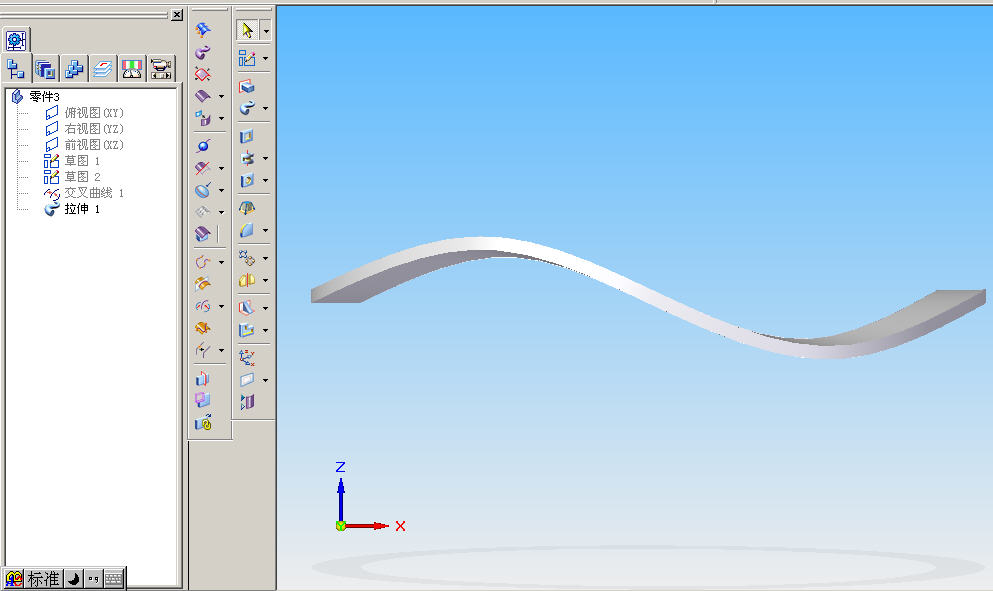The width and height of the screenshot is (993, 591).
Task: Open Hole tool flyout arrow
Action: click(265, 181)
